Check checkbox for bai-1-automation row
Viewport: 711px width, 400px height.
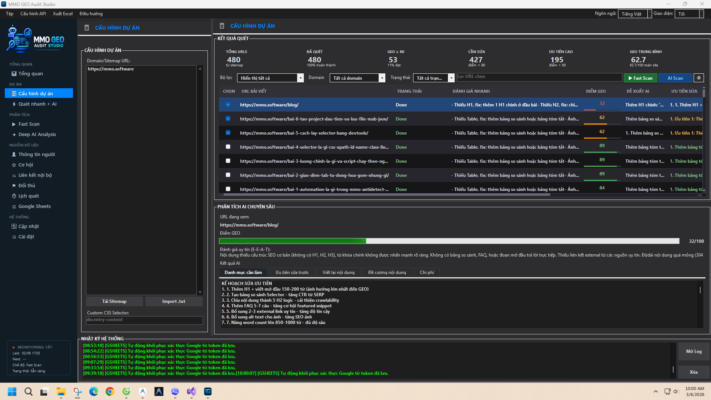pos(228,189)
